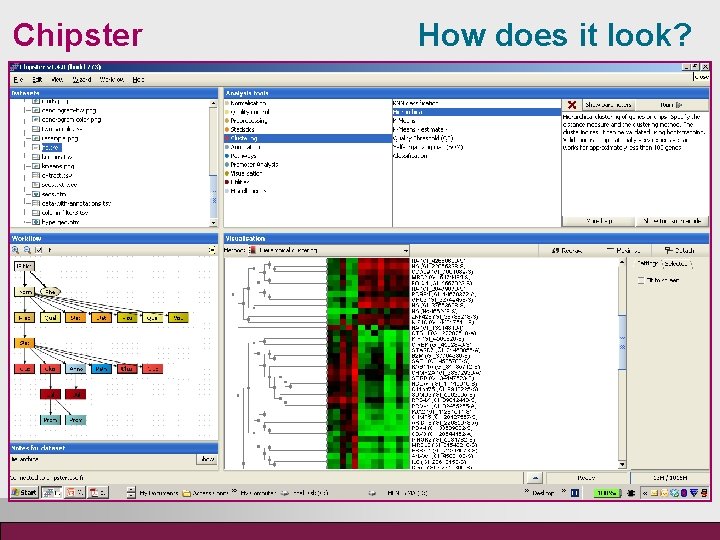
Task: Click the heatmap scrollbar up arrow
Action: [x=622, y=262]
